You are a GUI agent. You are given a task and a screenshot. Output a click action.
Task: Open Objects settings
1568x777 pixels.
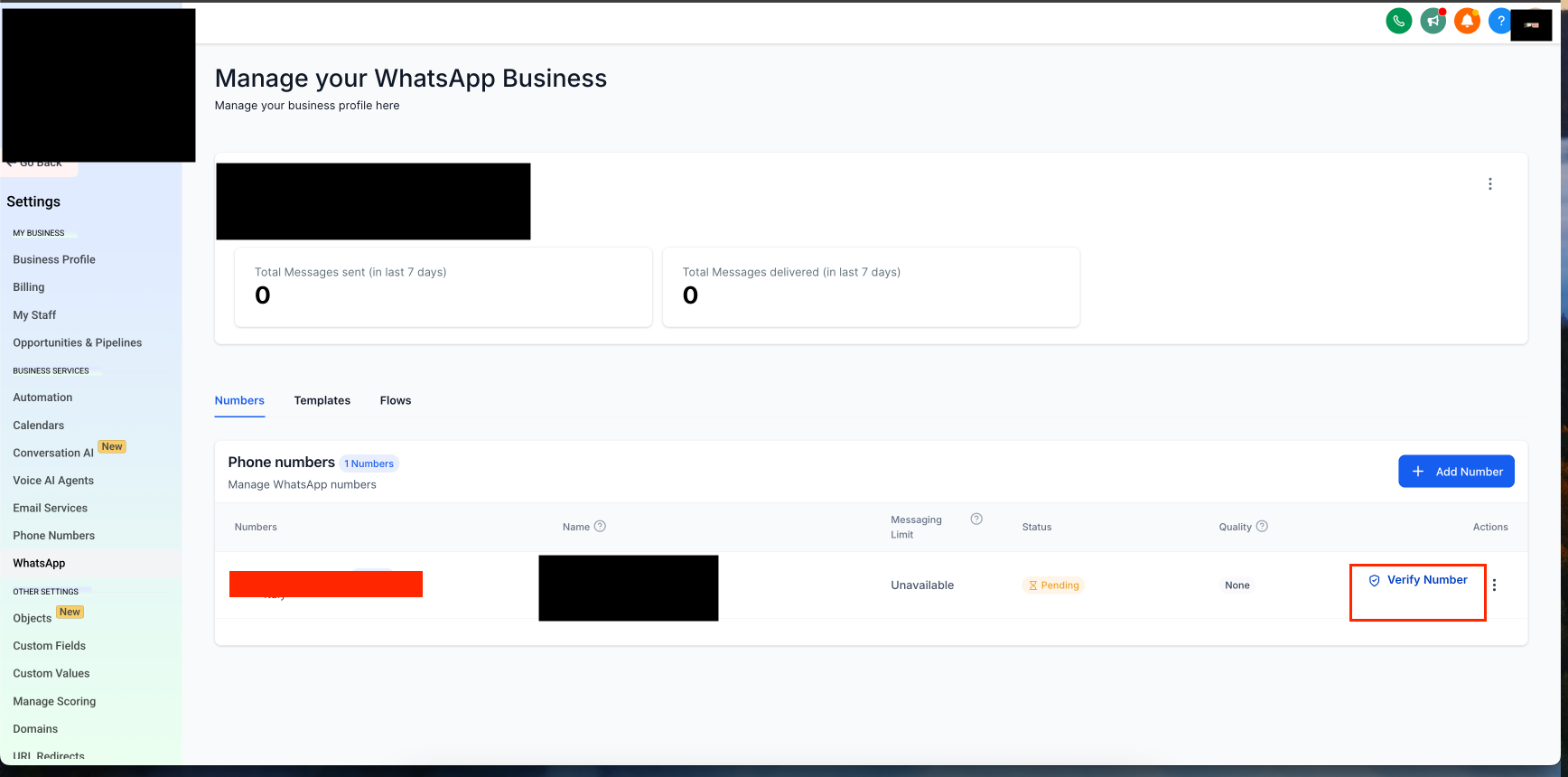click(x=33, y=619)
